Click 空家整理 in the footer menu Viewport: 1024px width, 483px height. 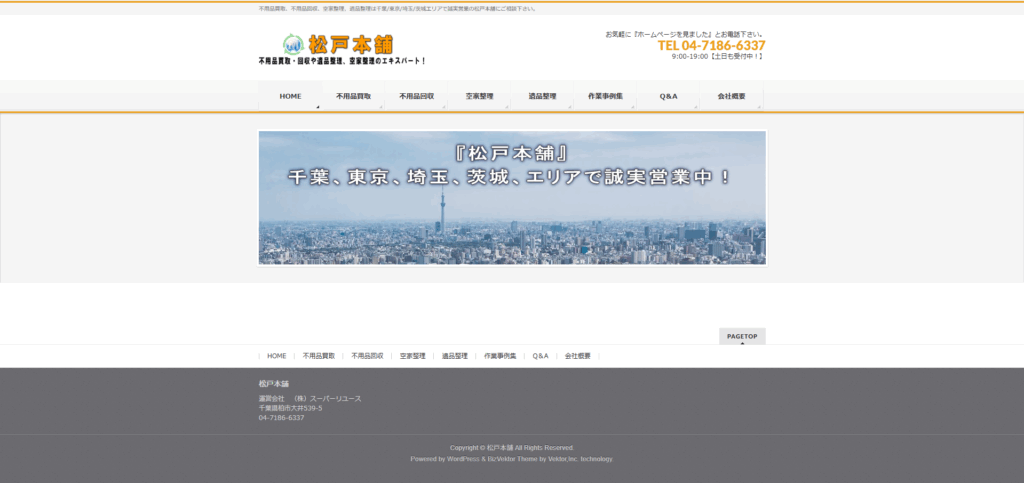coord(412,356)
